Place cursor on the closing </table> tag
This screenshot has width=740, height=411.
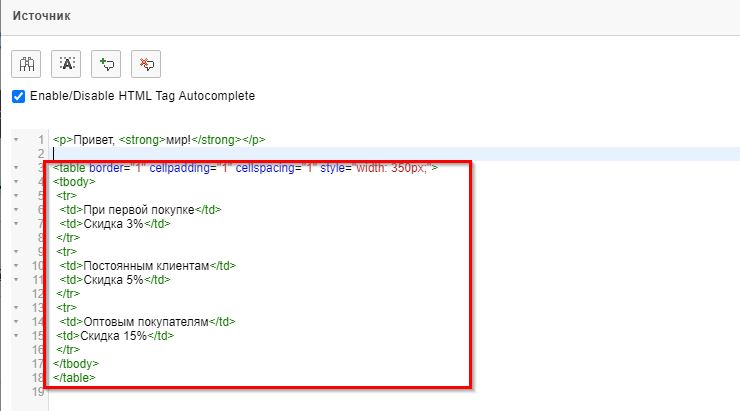pyautogui.click(x=74, y=377)
